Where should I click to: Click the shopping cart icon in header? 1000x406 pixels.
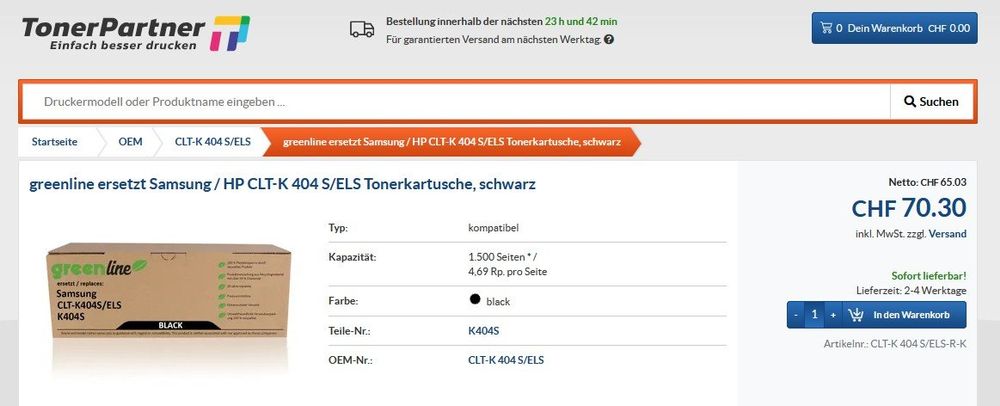coord(826,28)
